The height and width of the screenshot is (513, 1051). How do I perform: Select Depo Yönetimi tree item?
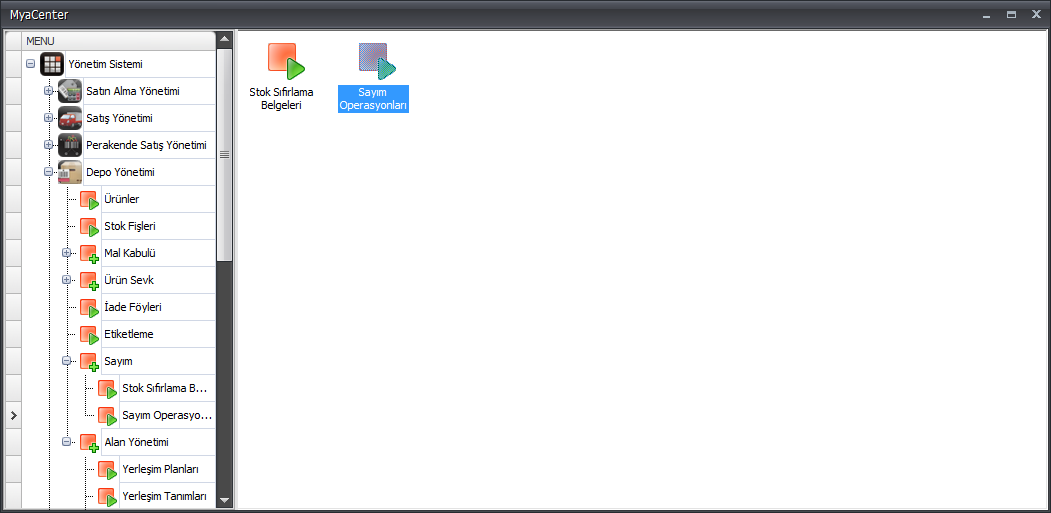pyautogui.click(x=121, y=172)
